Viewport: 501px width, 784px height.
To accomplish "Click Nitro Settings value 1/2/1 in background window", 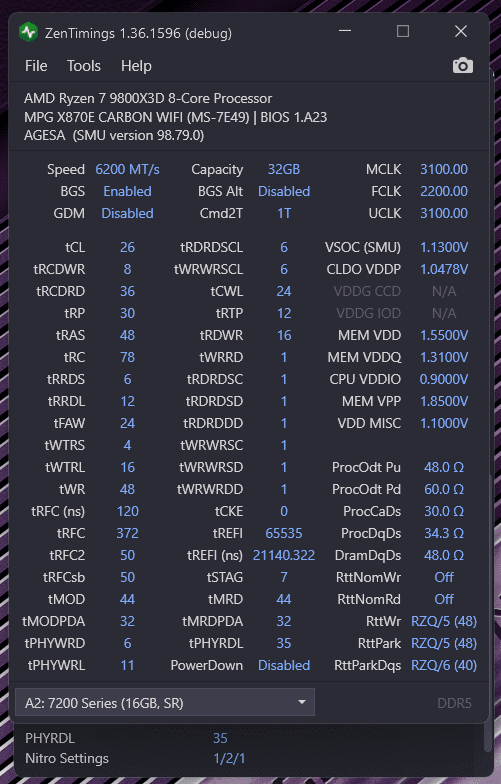I will click(229, 759).
